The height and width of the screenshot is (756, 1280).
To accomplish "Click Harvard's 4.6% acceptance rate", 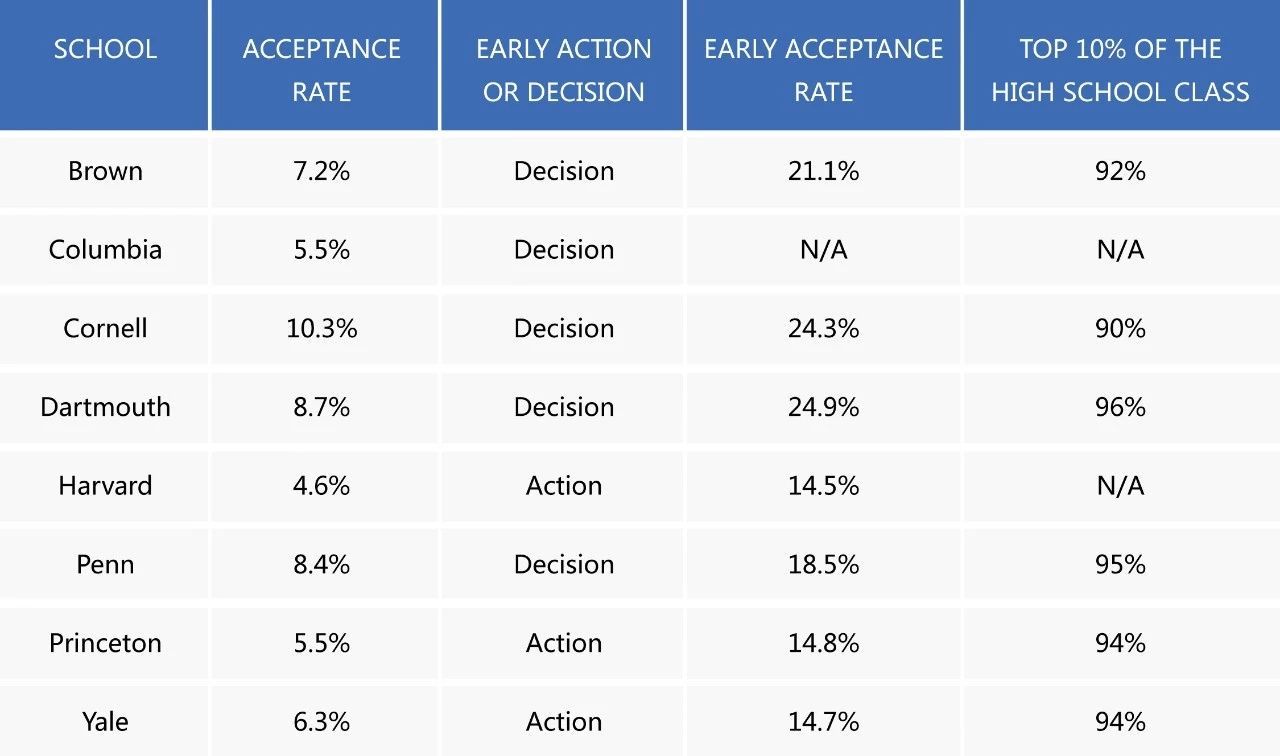I will point(322,486).
